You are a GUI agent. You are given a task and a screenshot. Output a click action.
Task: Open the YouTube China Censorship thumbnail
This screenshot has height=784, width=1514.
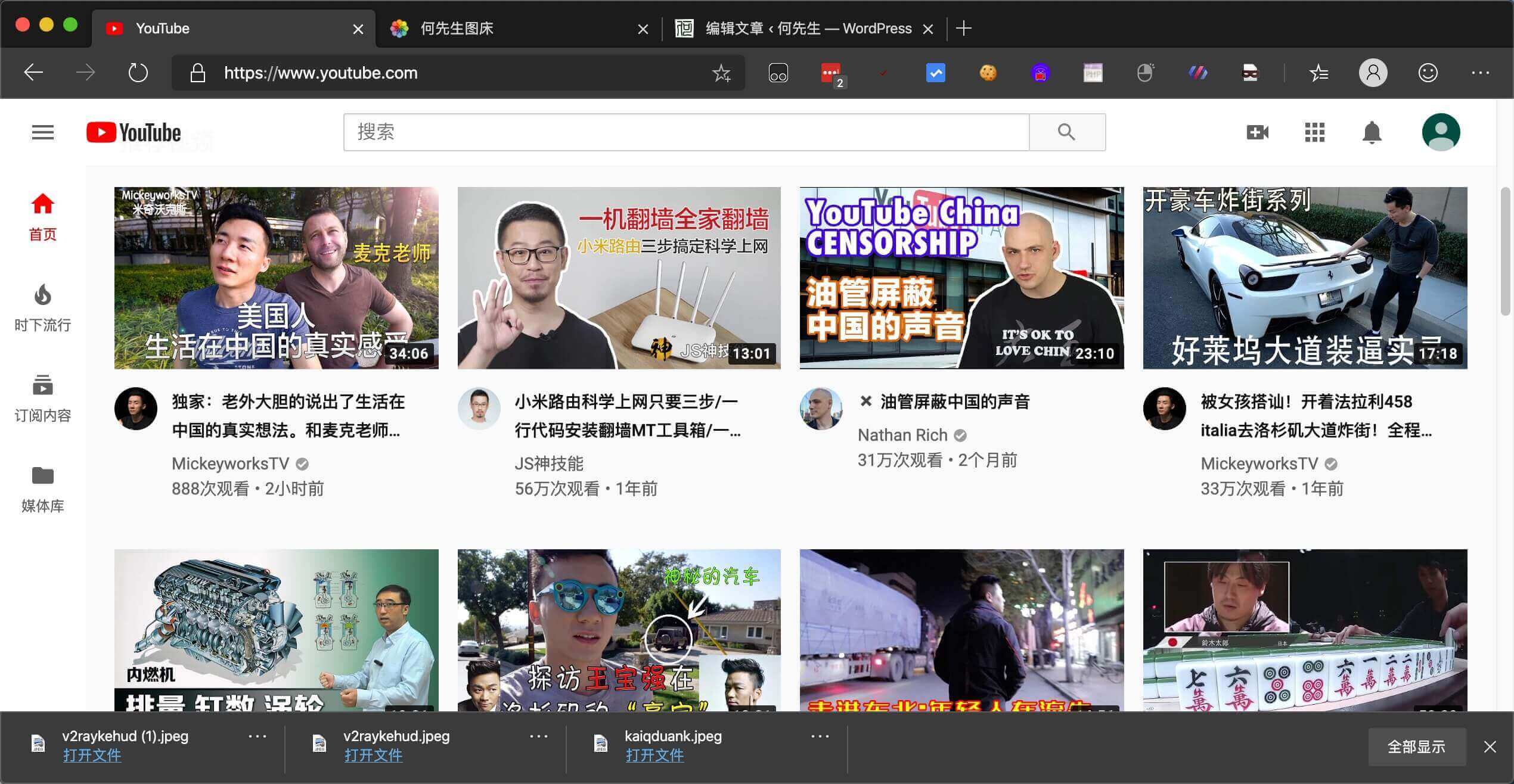(x=961, y=278)
